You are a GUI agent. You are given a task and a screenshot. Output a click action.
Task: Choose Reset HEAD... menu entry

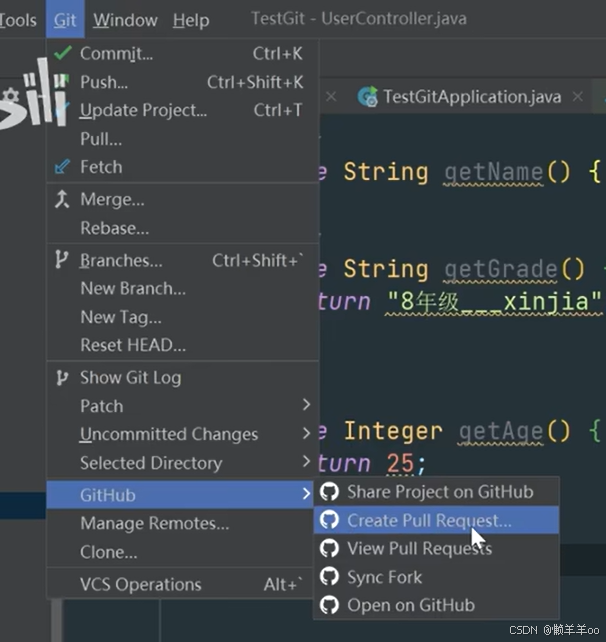point(183,345)
